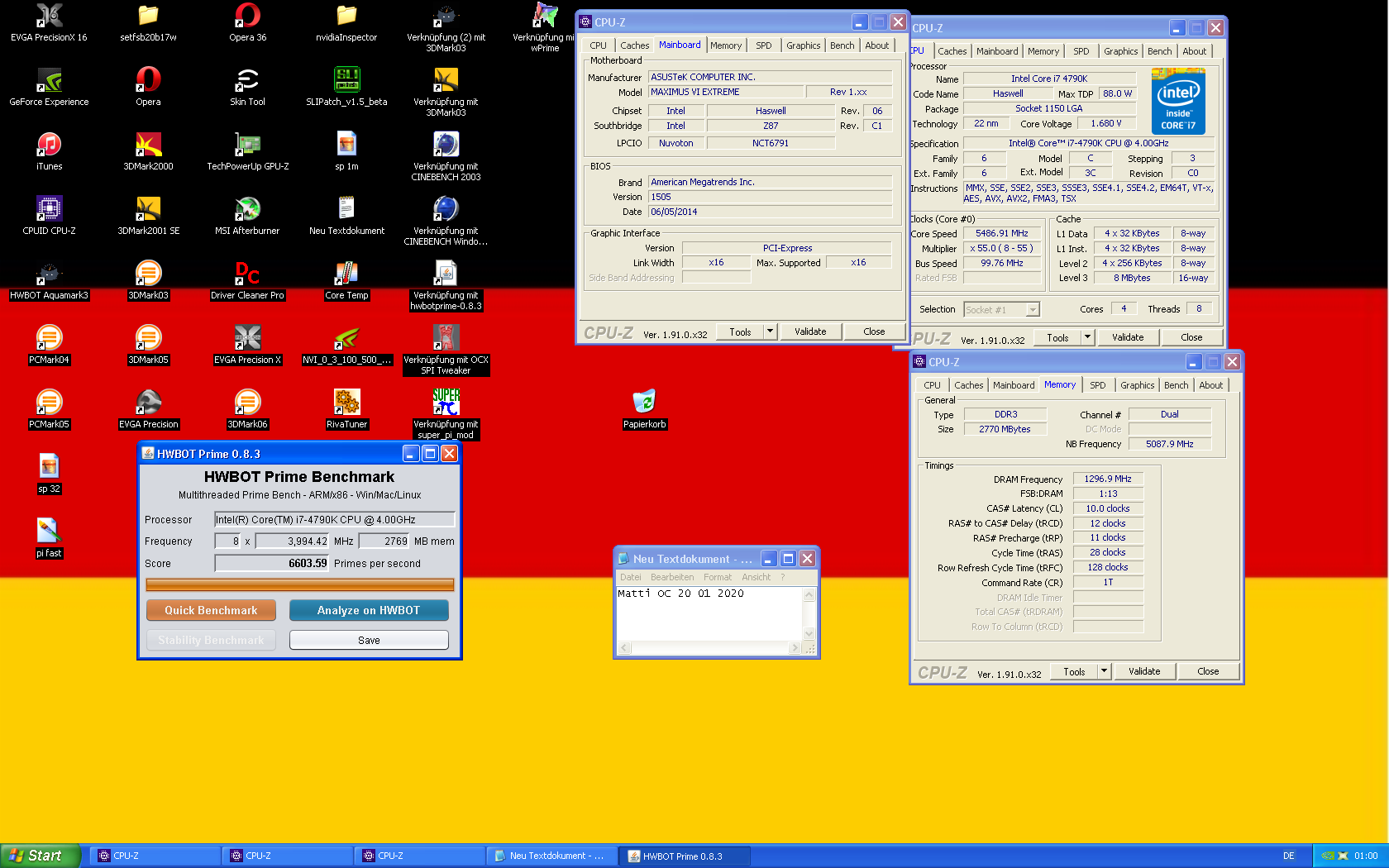Open Datei menu in Neu Textdokument
Viewport: 1389px width, 868px height.
click(630, 577)
